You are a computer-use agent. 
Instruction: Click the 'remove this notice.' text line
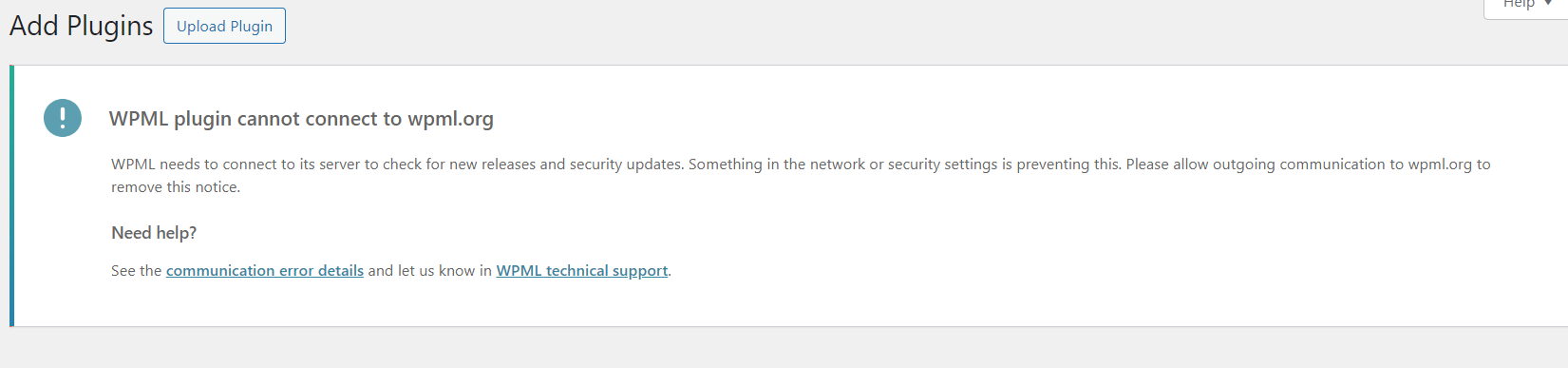pos(176,187)
